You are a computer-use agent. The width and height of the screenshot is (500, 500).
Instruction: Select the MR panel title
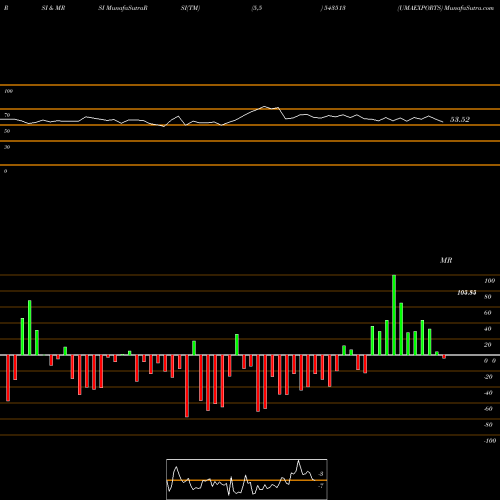click(x=446, y=260)
